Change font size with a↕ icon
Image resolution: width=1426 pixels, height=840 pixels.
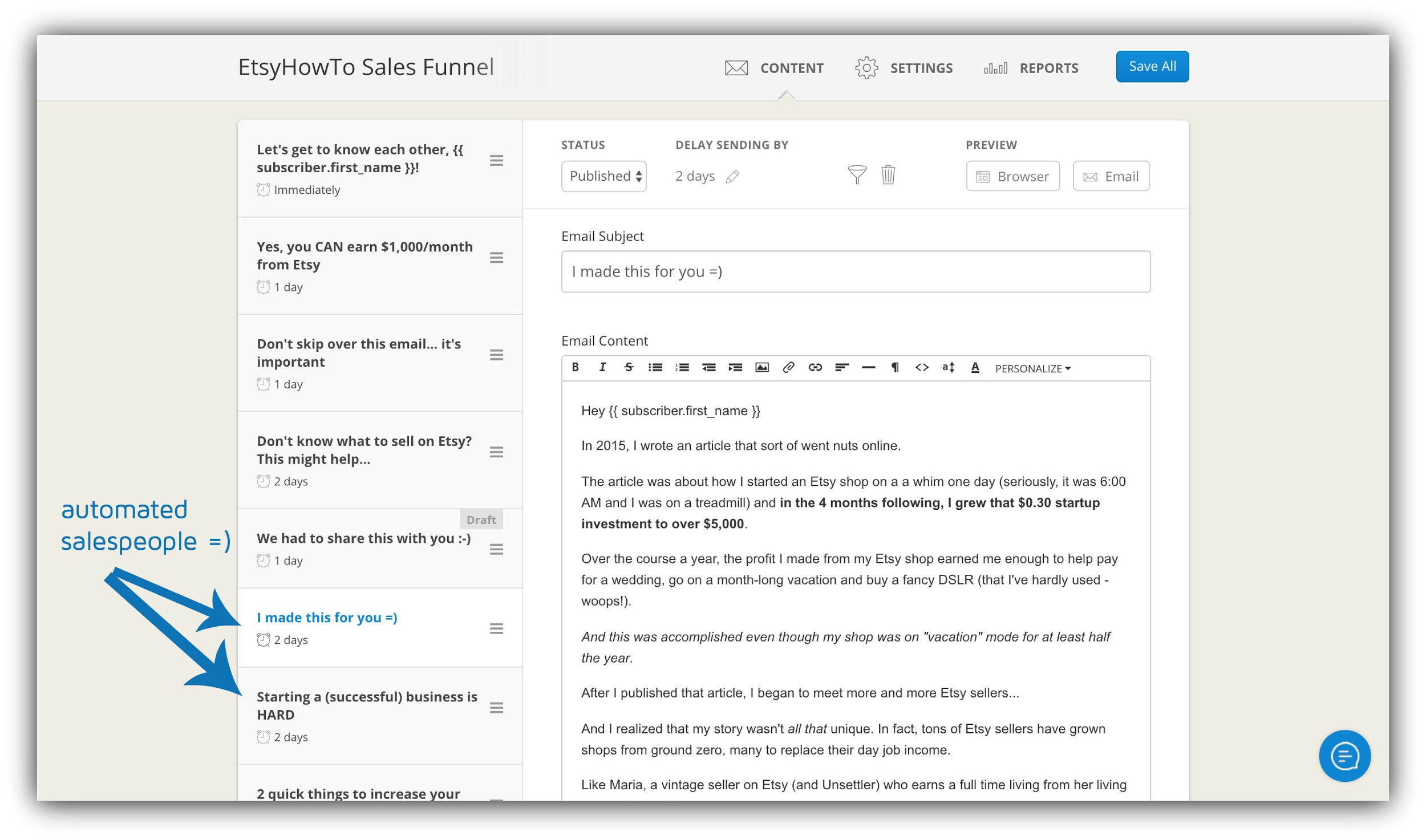949,367
